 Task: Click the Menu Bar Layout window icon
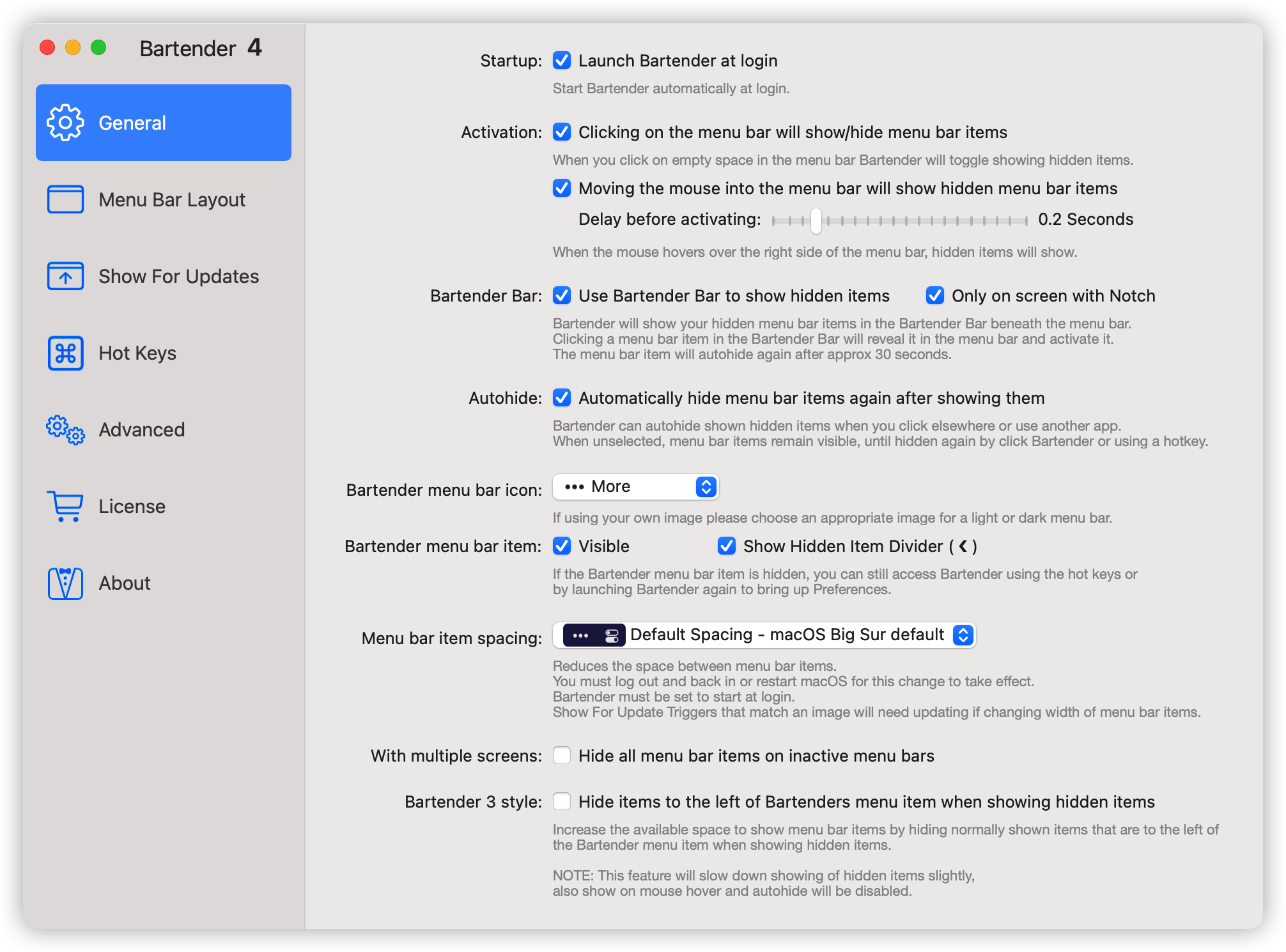coord(65,199)
